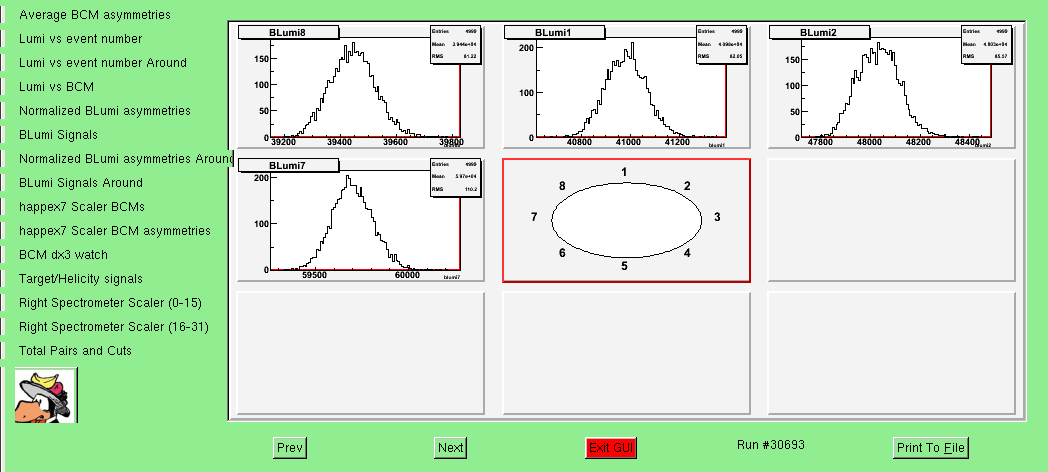Open happex7 Scaler BCMs page
The height and width of the screenshot is (472, 1048).
coord(82,207)
